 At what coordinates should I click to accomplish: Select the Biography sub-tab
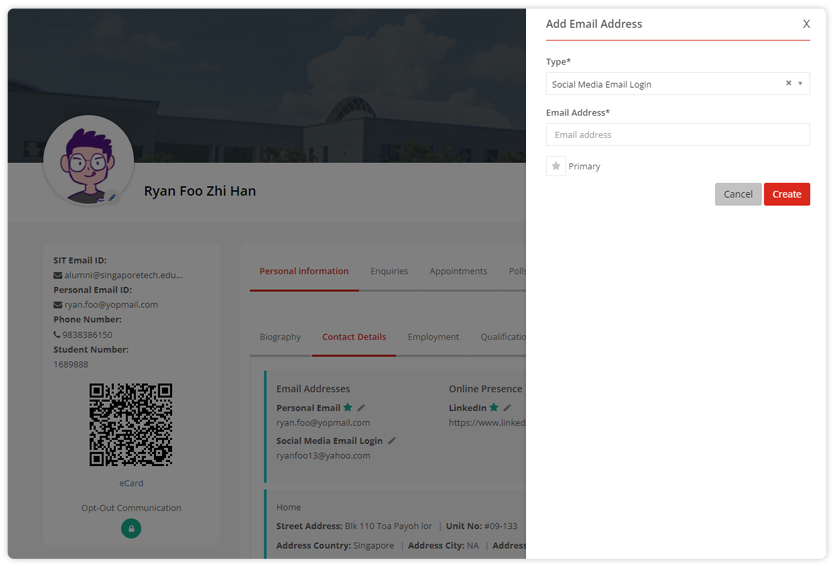(280, 337)
